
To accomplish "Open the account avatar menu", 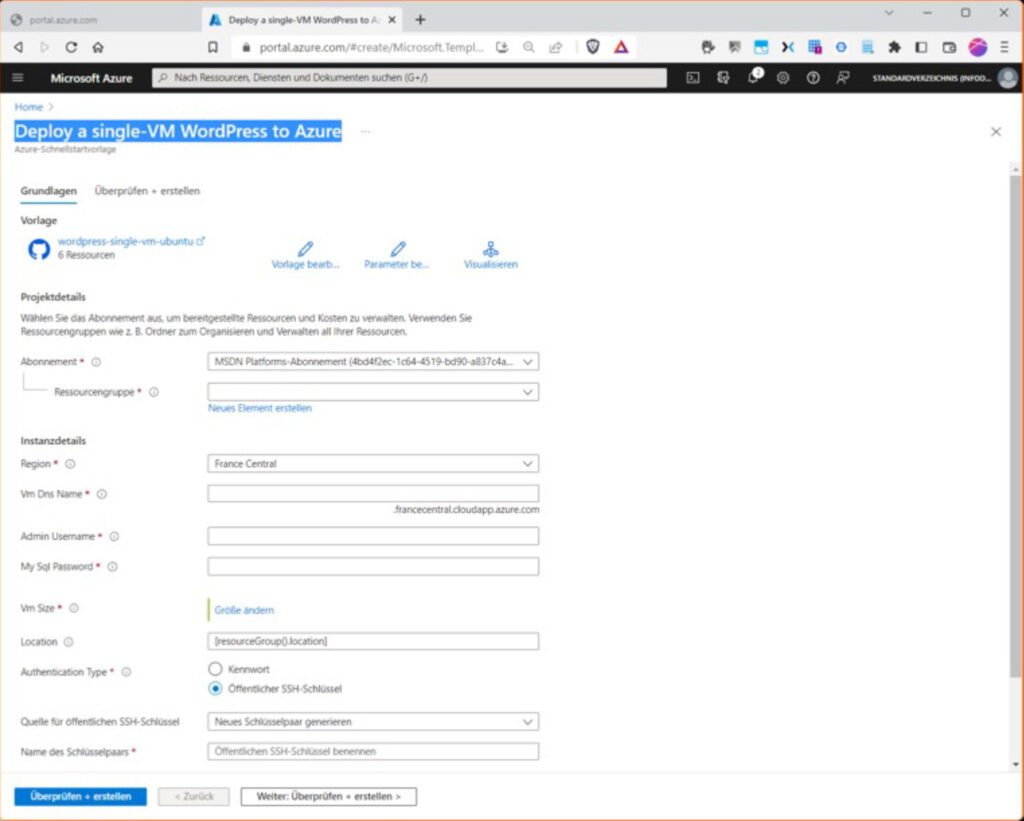I will pos(1008,78).
